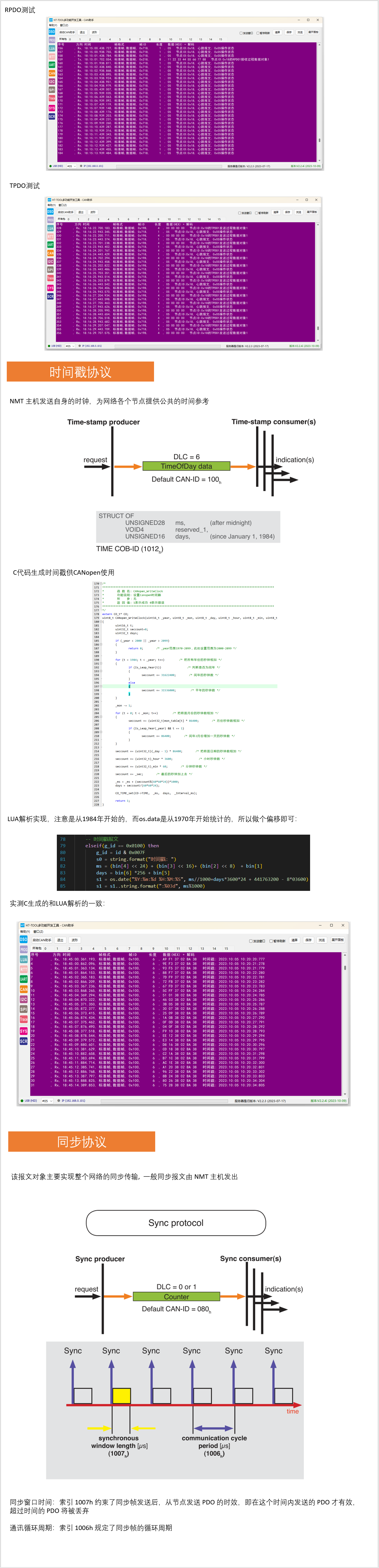The image size is (379, 1568).
Task: Select 所有包 tab in bottom timestamp window
Action: tap(37, 948)
